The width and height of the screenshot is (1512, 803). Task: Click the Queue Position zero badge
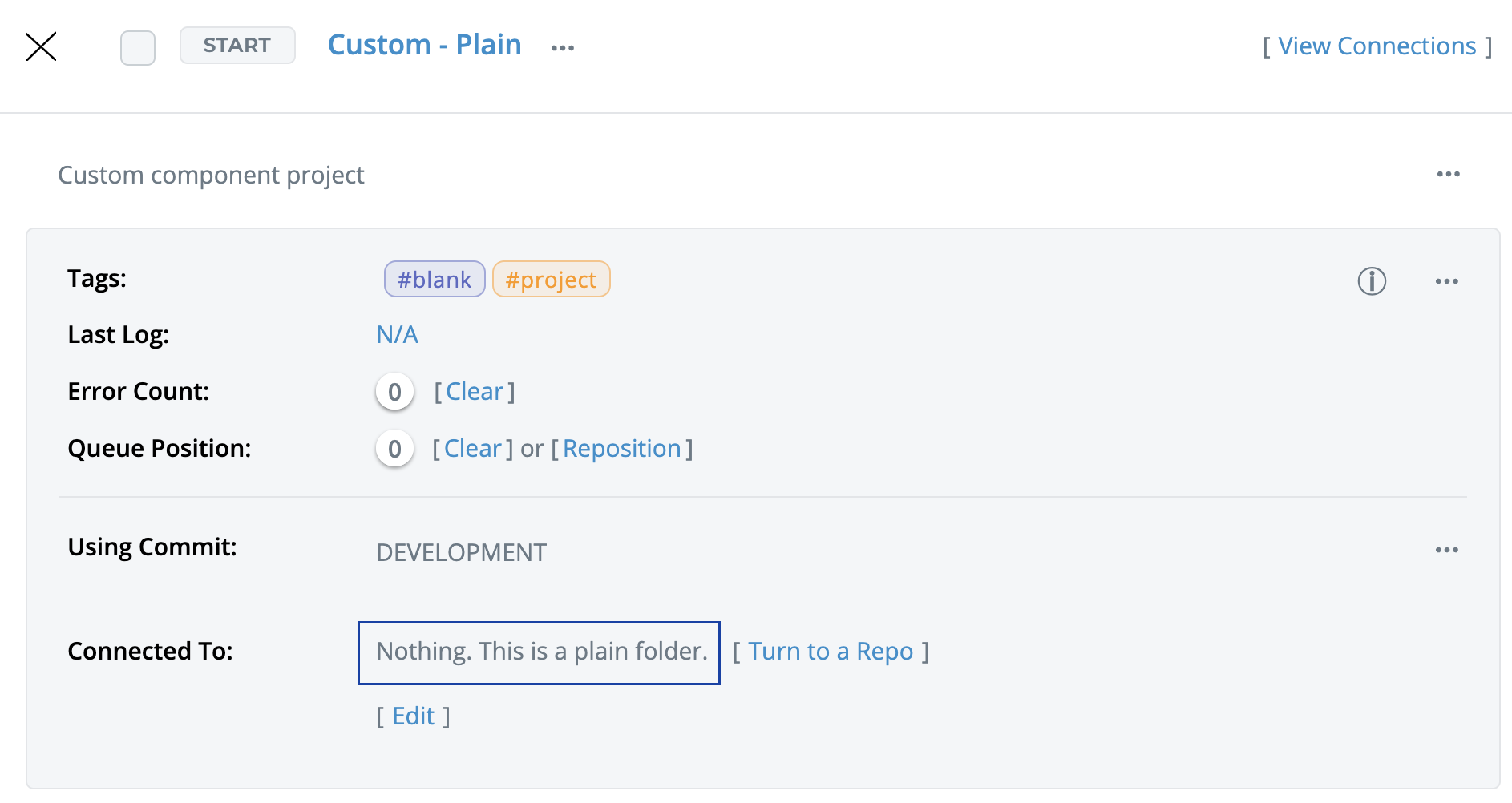click(x=394, y=449)
